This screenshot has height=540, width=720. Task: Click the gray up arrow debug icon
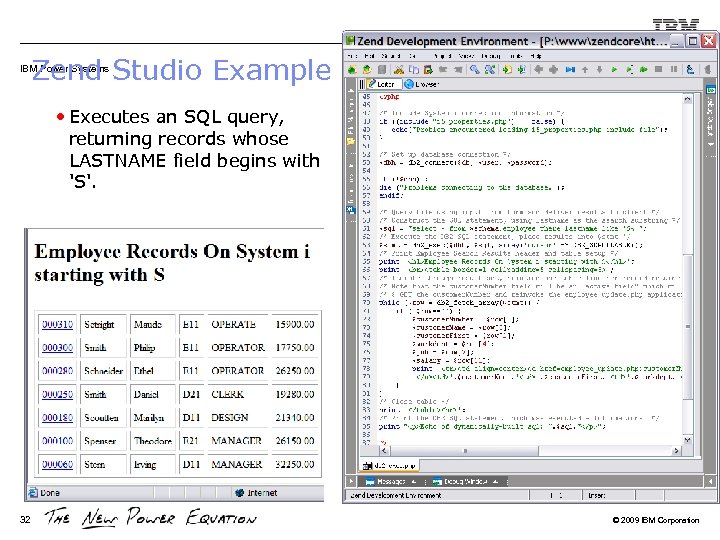coord(585,69)
